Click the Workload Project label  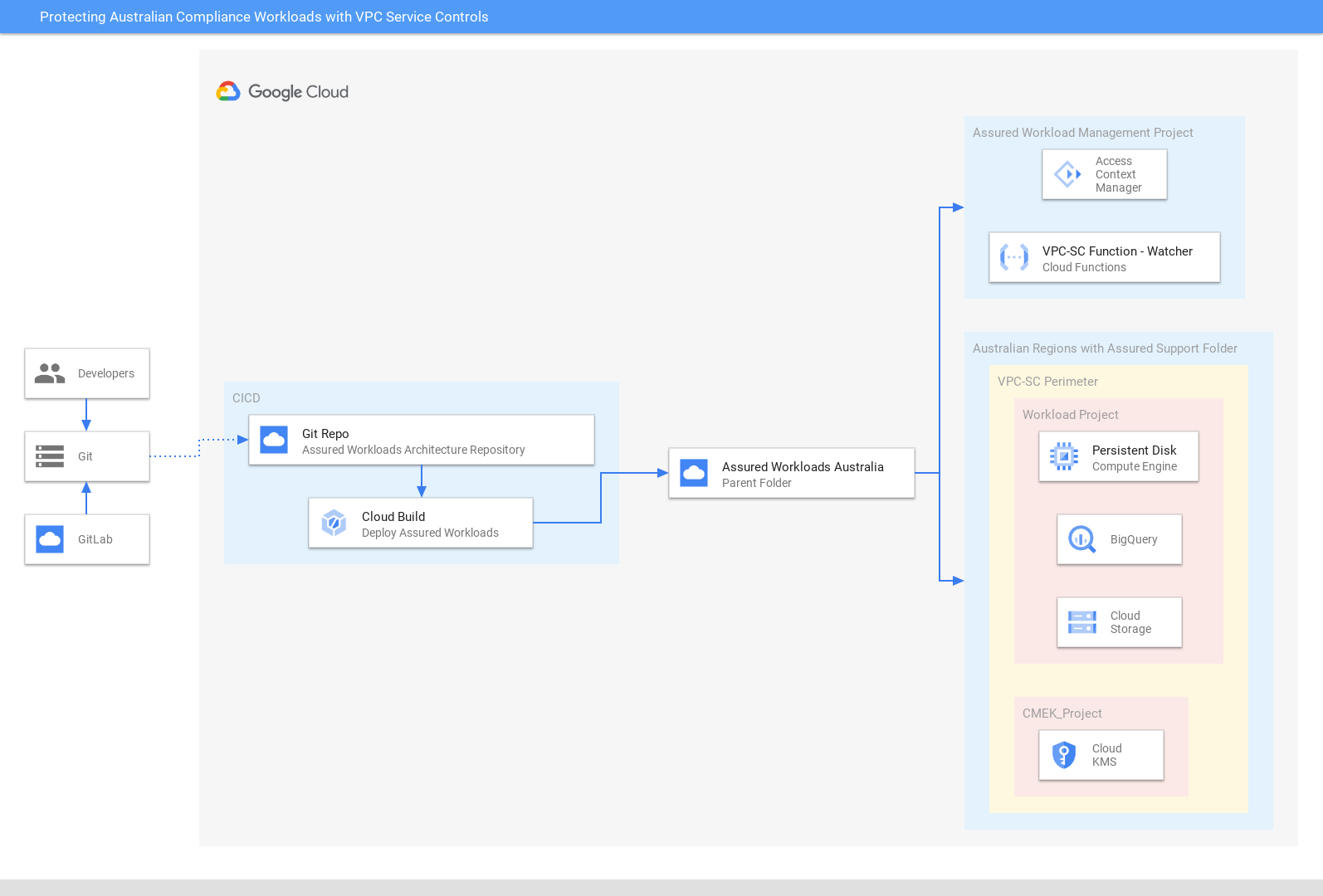pyautogui.click(x=1070, y=415)
